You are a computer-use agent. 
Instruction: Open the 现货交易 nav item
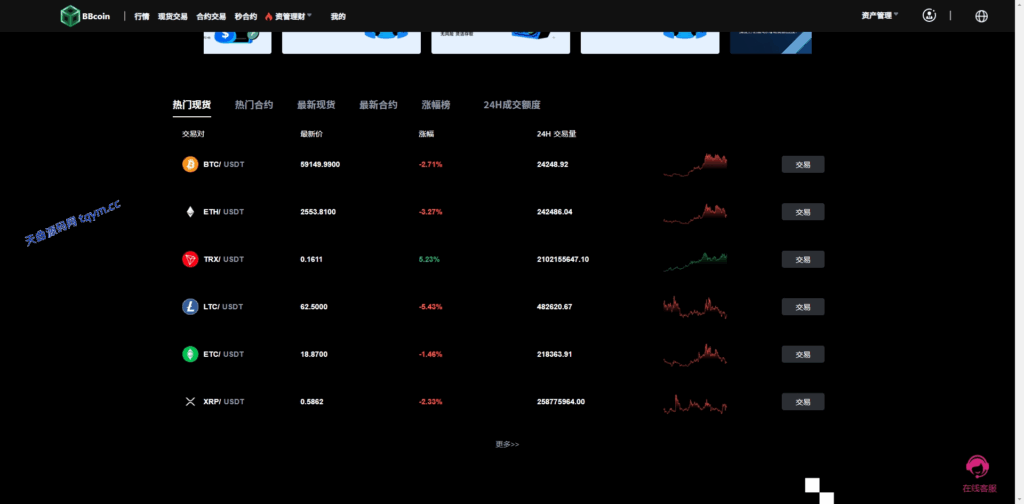pos(172,16)
